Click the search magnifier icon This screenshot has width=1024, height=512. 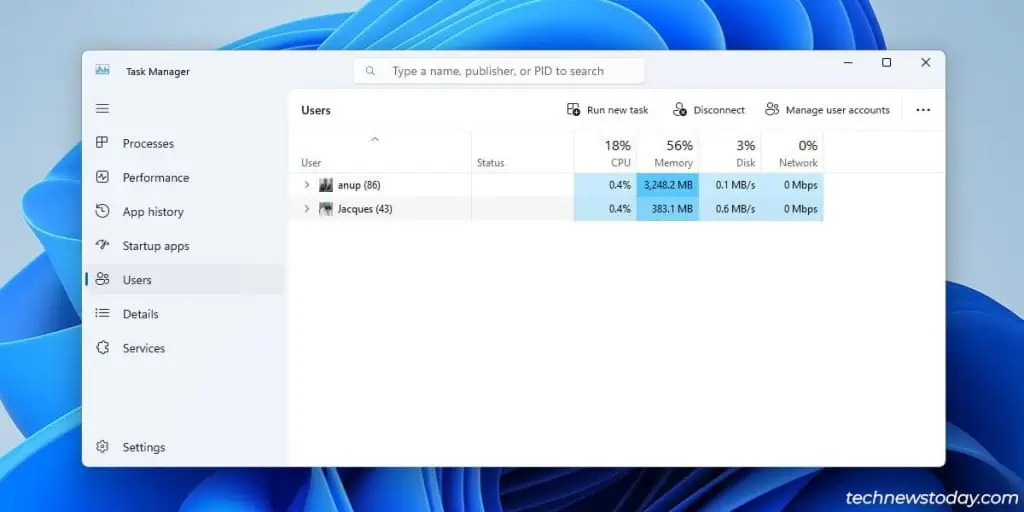pos(370,71)
